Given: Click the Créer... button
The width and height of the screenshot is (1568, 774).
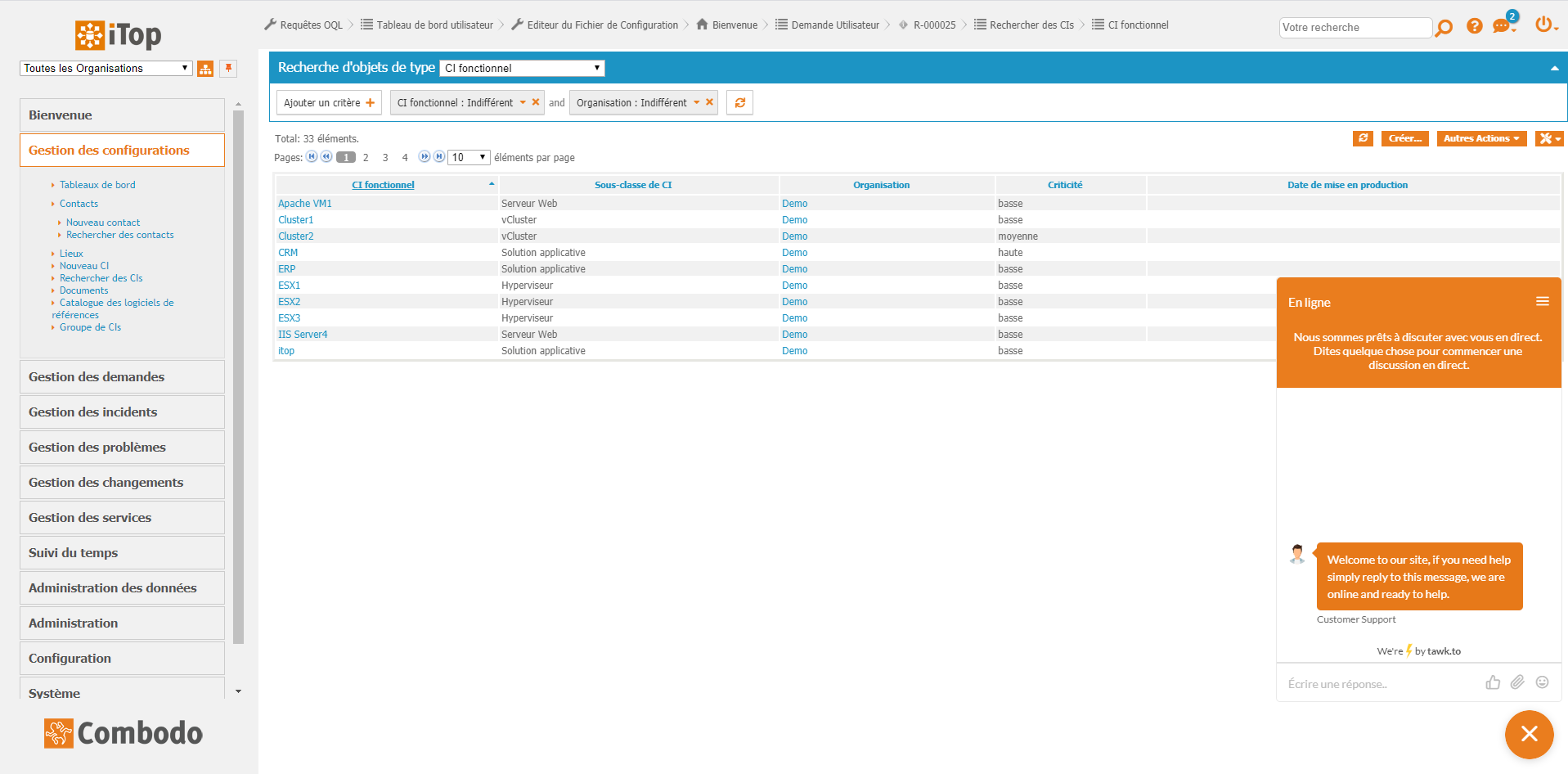Looking at the screenshot, I should pos(1404,139).
